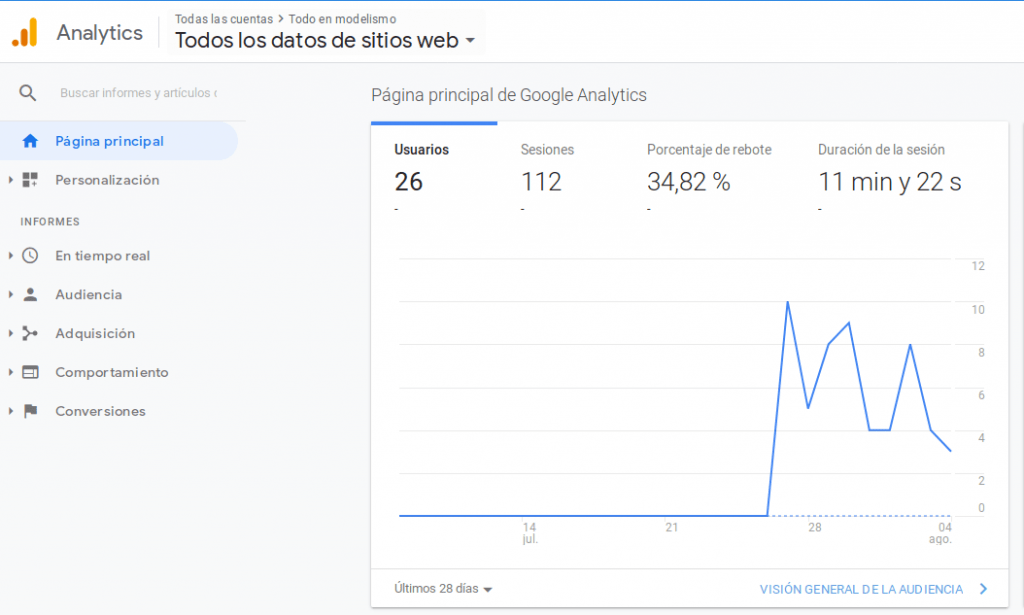Click the 04 ago. axis date label
This screenshot has width=1024, height=615.
pyautogui.click(x=940, y=533)
